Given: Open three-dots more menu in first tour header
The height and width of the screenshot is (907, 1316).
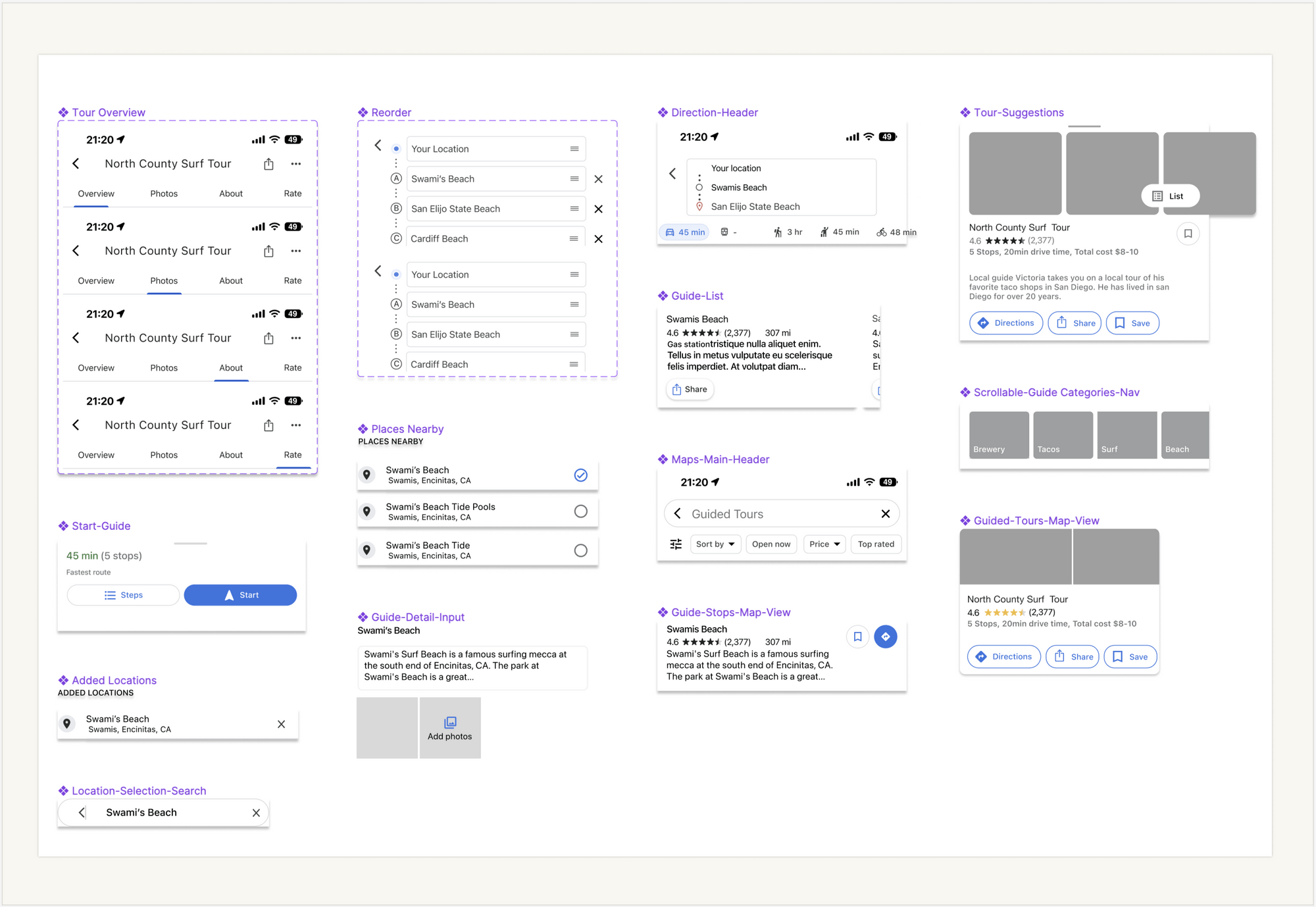Looking at the screenshot, I should 296,164.
